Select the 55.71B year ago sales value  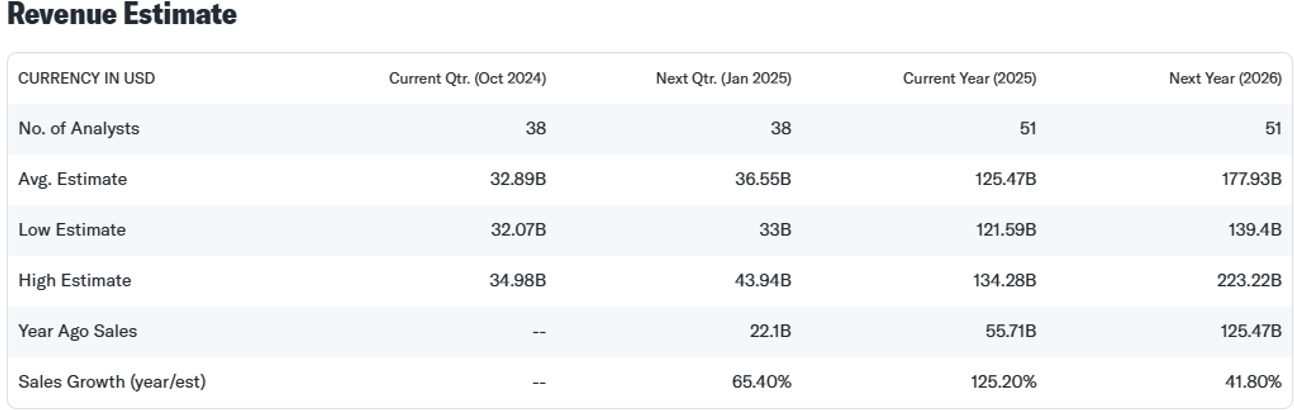pos(1009,331)
